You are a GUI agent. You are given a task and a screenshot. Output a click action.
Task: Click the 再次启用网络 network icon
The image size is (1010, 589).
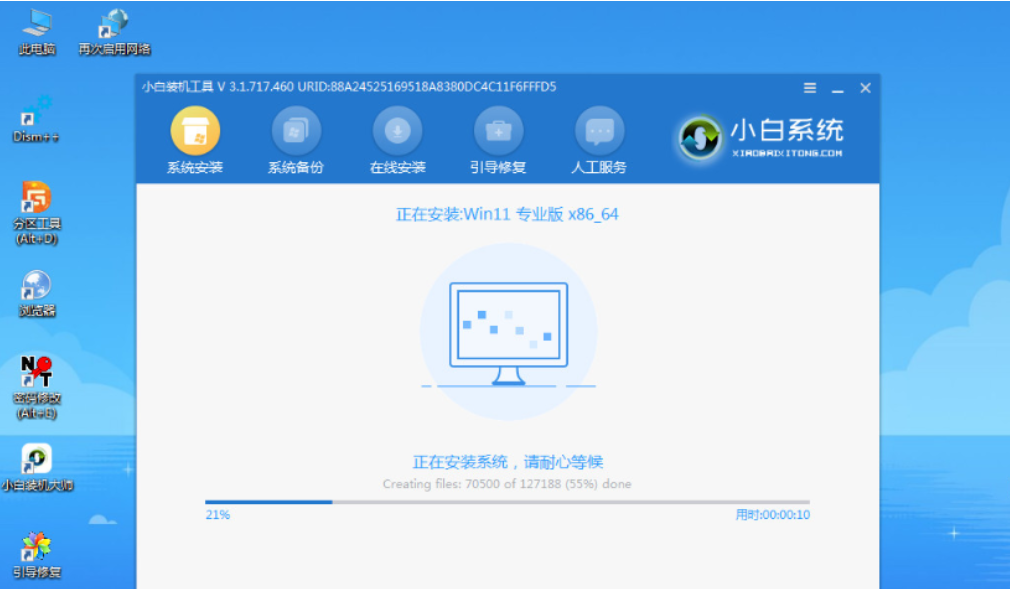click(111, 23)
